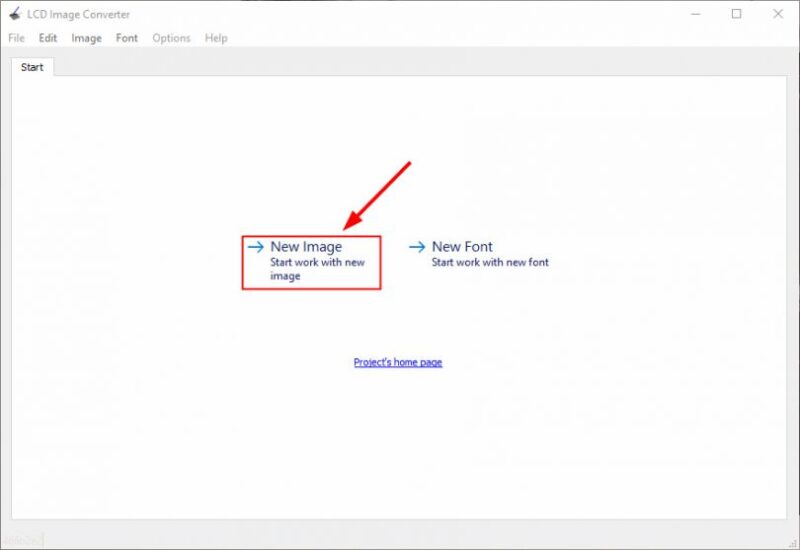800x550 pixels.
Task: Open the Options menu
Action: point(171,38)
